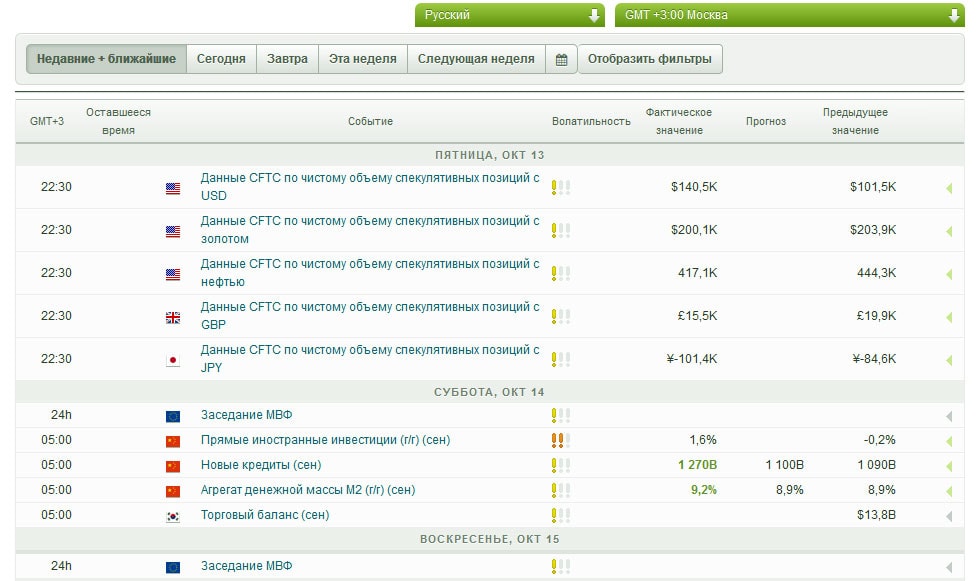This screenshot has height=581, width=977.
Task: Expand details arrow for Агрегат денежной массы M2
Action: click(948, 491)
